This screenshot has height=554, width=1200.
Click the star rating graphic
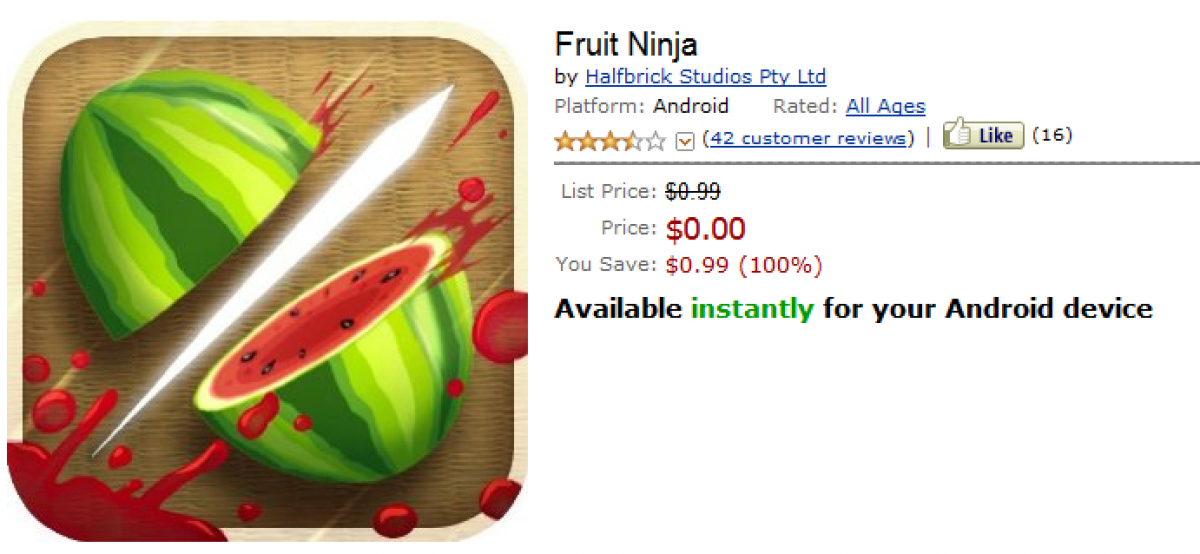pyautogui.click(x=610, y=140)
